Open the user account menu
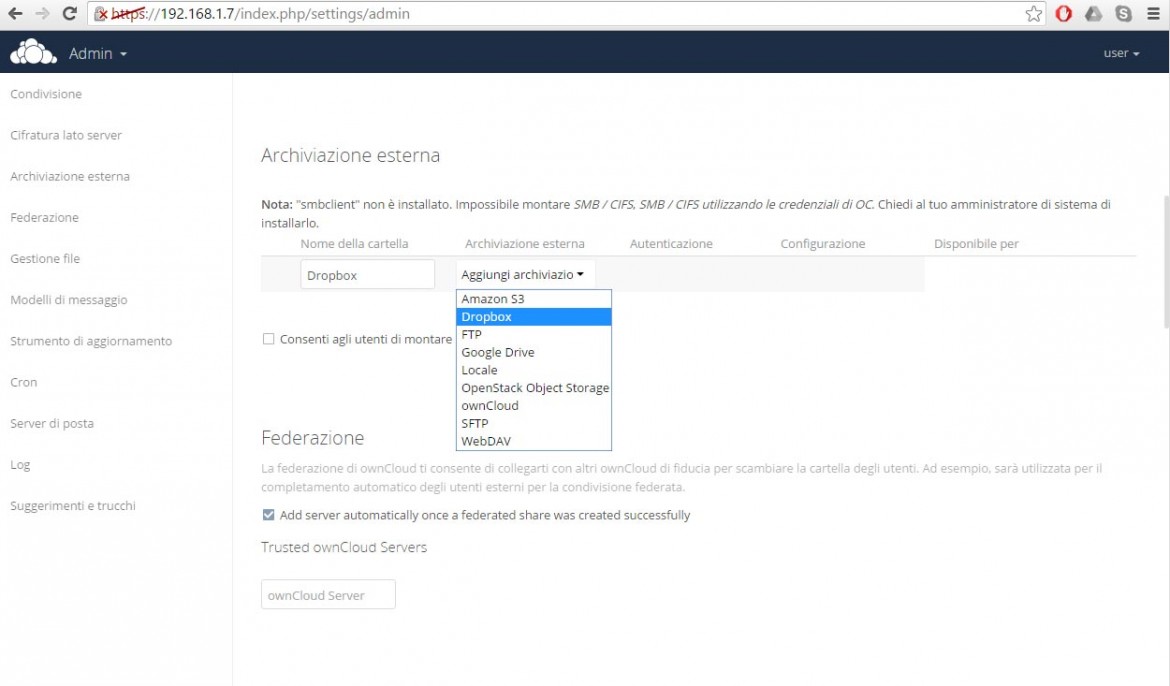Image resolution: width=1170 pixels, height=686 pixels. (1121, 53)
